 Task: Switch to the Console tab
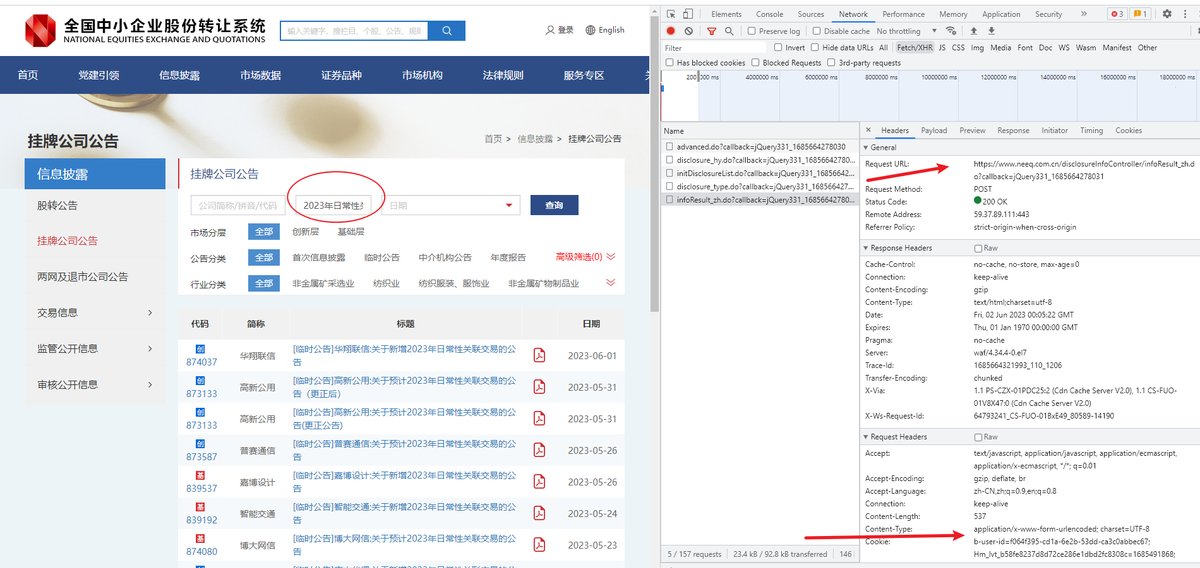pos(769,14)
